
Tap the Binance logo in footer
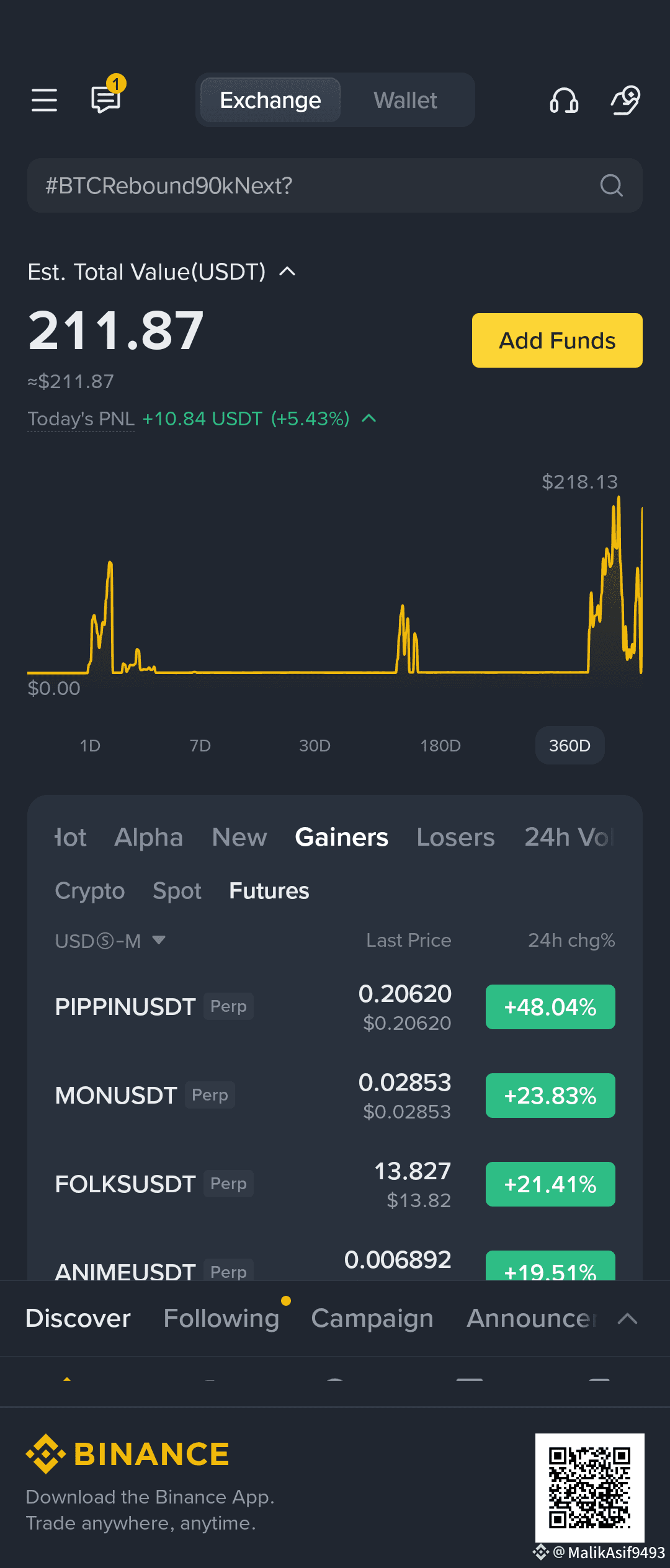[x=128, y=1454]
